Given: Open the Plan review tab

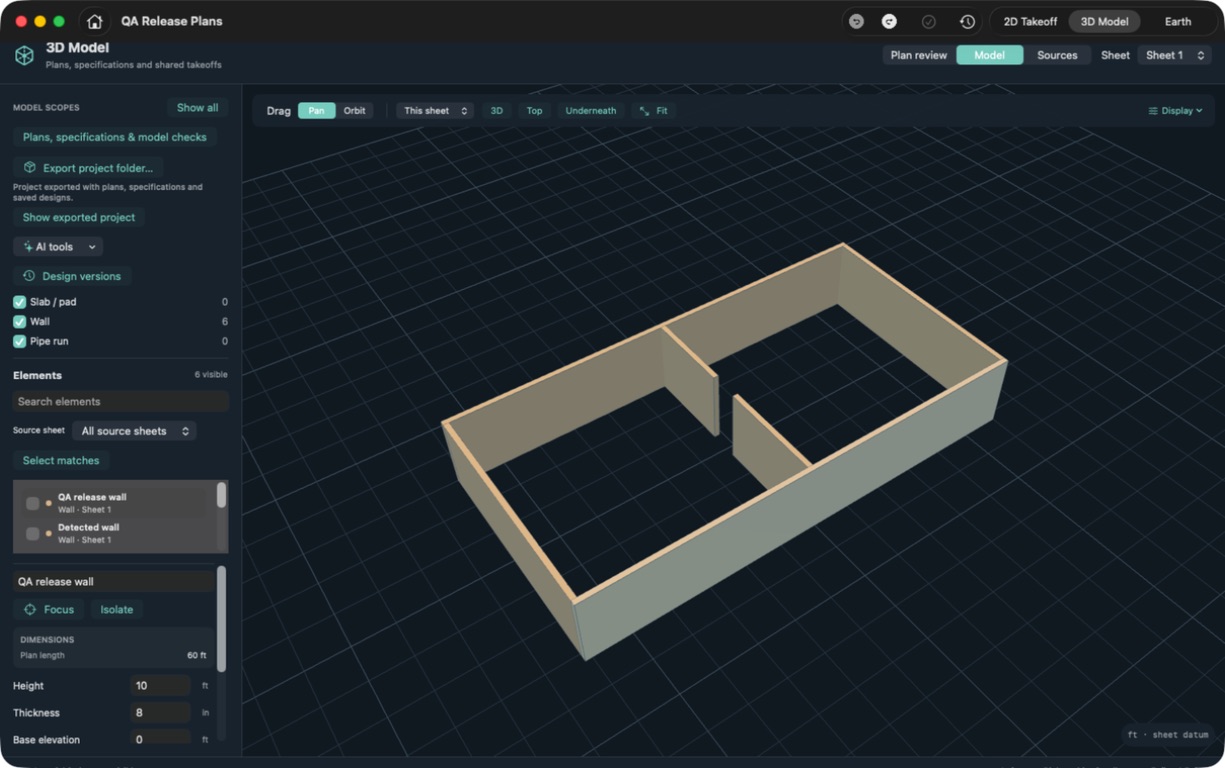Looking at the screenshot, I should coord(918,55).
